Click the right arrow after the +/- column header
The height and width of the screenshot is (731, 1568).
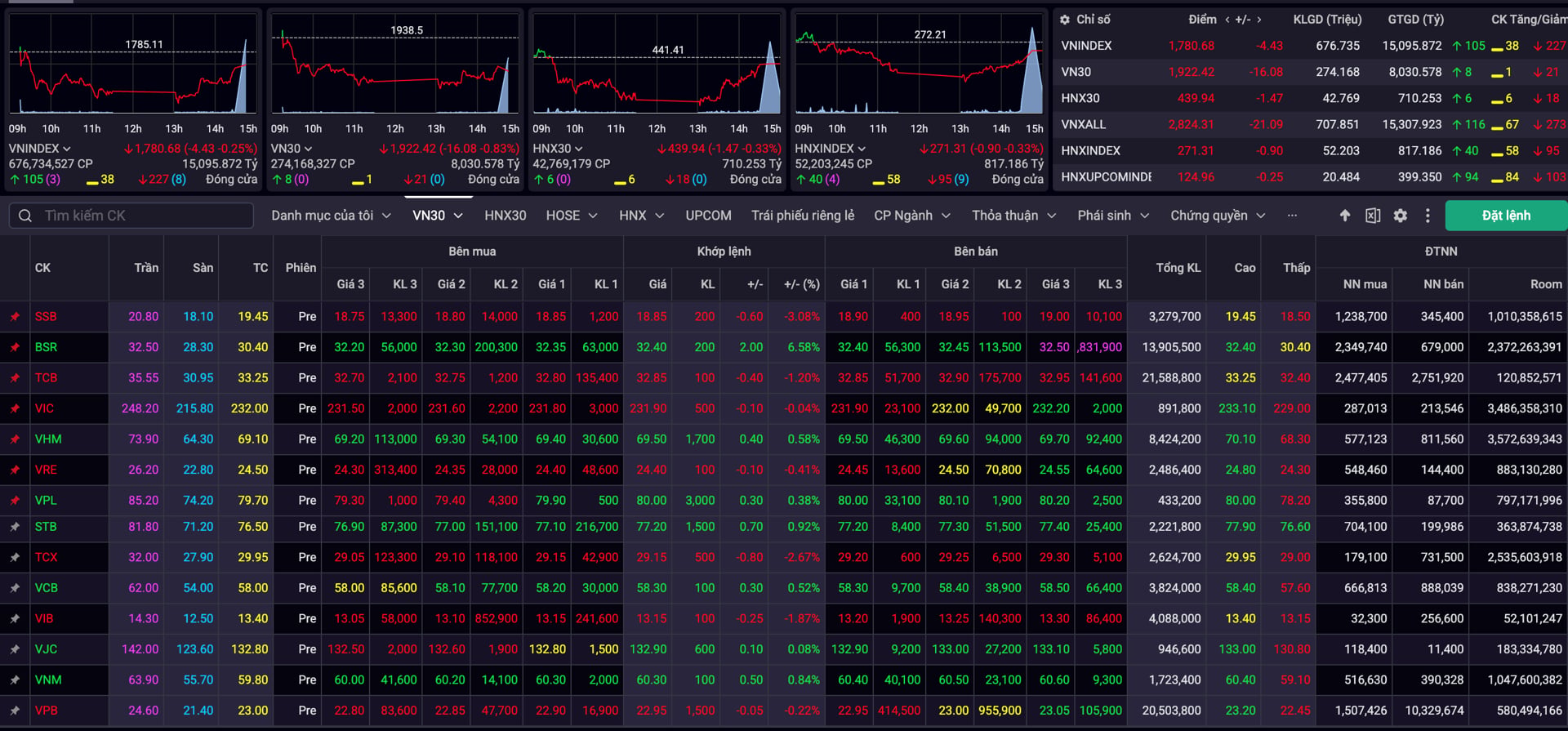(x=1259, y=20)
